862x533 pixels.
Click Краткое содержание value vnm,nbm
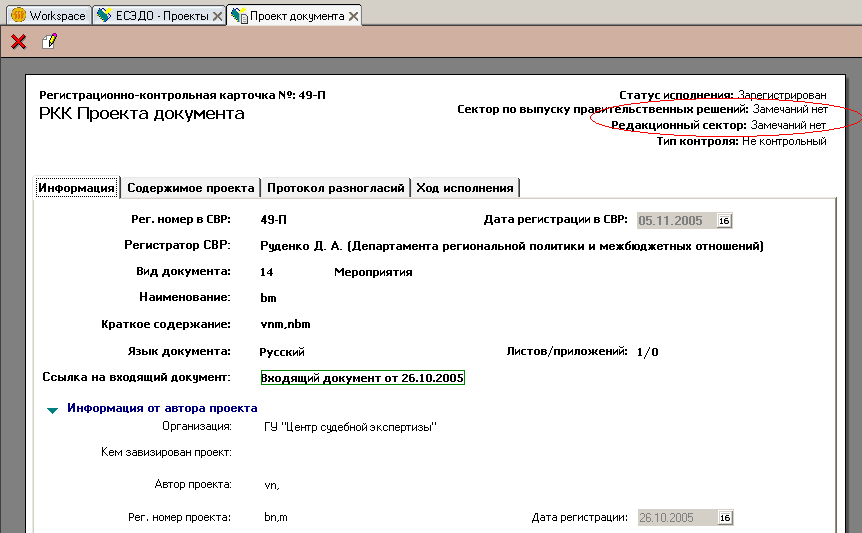pos(285,324)
